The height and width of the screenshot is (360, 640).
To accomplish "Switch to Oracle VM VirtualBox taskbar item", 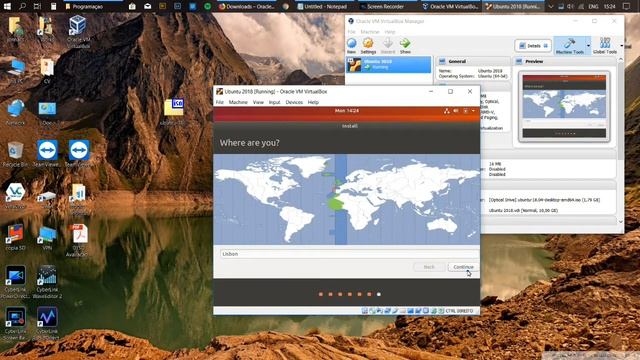I will pos(450,6).
